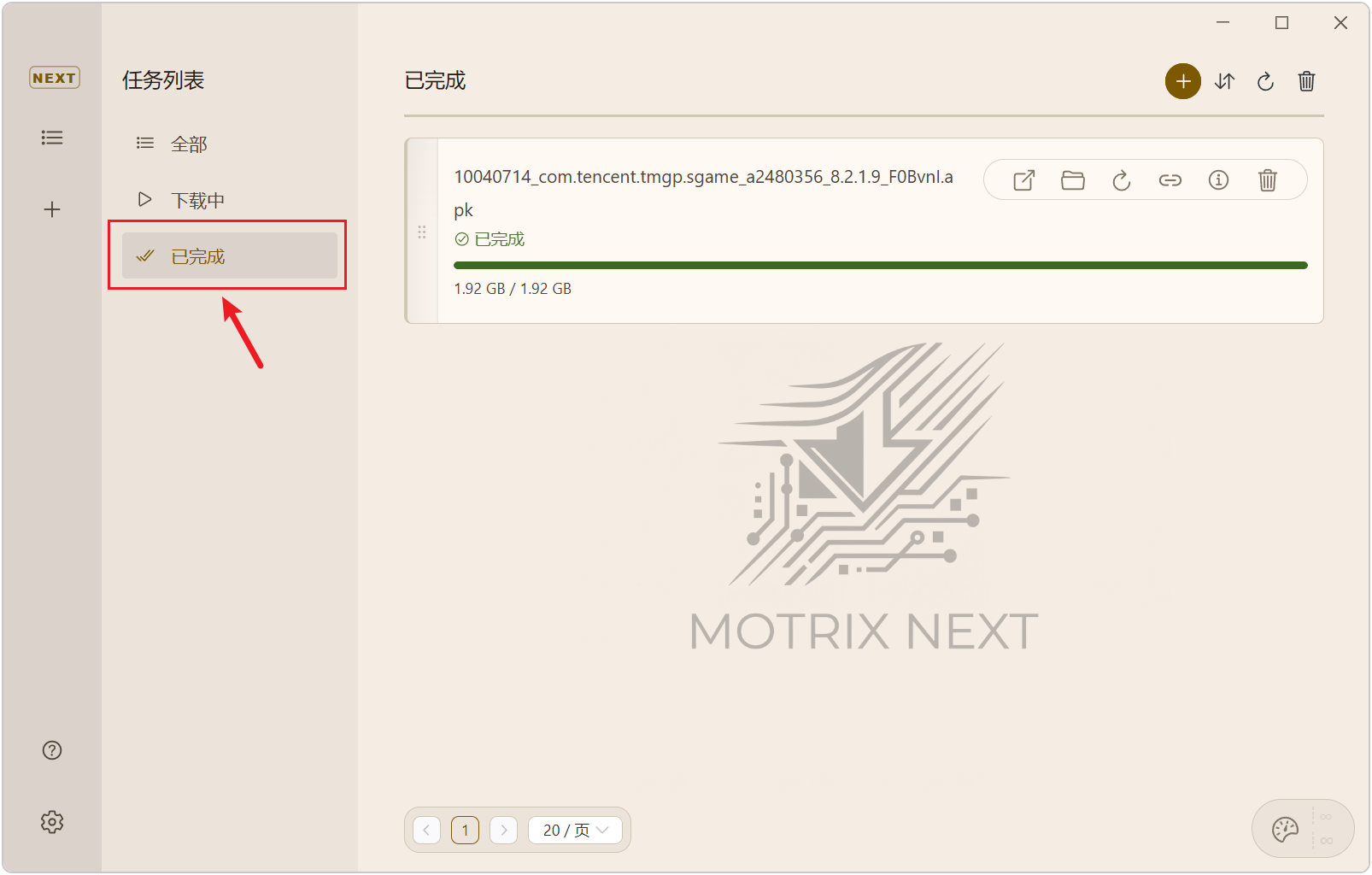Grab the drag handle on apk task
This screenshot has height=875, width=1372.
pyautogui.click(x=421, y=232)
